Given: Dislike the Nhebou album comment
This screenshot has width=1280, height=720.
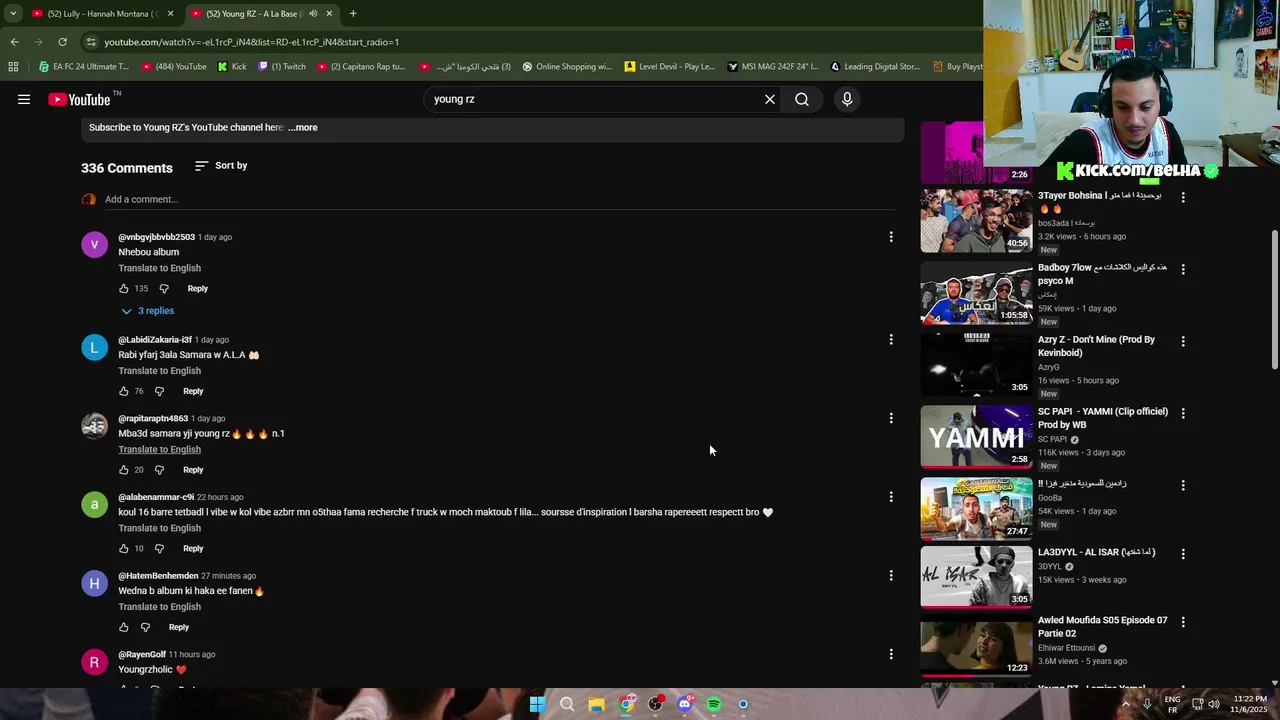Looking at the screenshot, I should tap(164, 288).
